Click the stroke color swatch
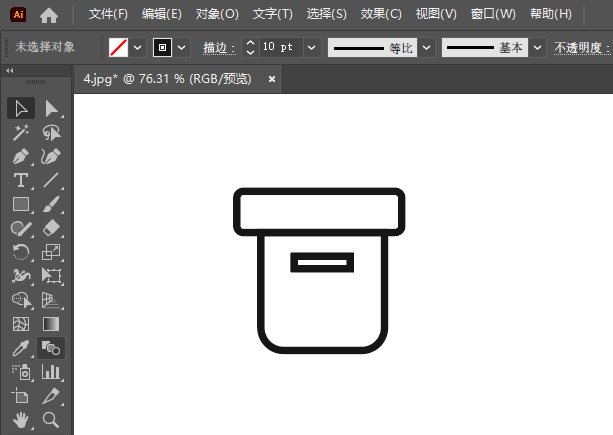 [162, 47]
